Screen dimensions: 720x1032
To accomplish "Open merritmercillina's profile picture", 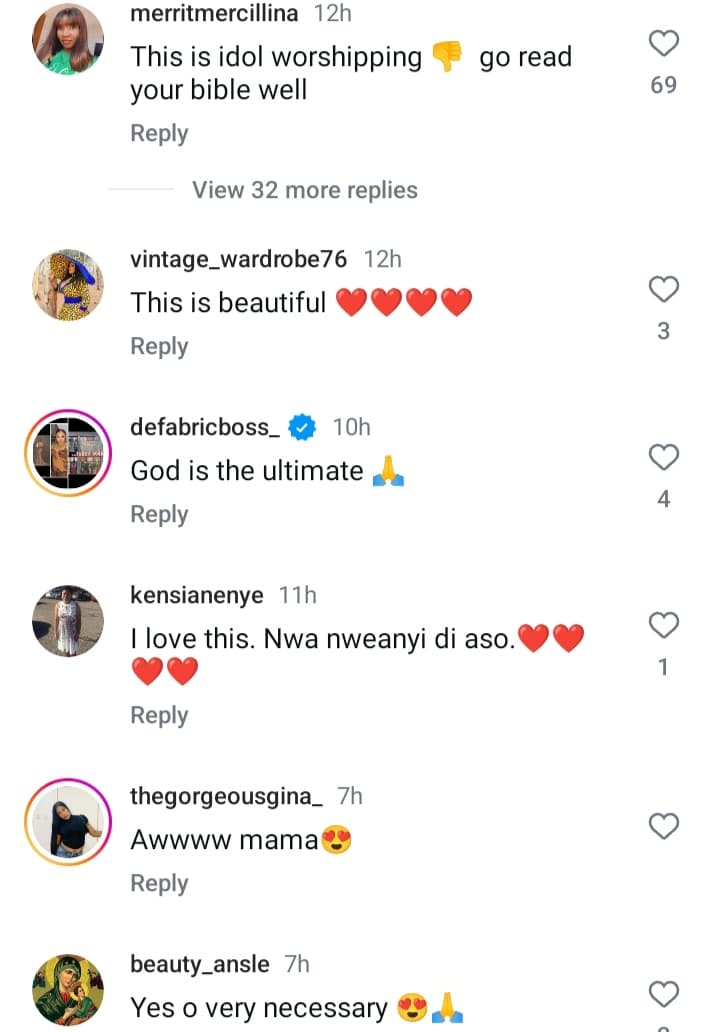I will [x=68, y=39].
